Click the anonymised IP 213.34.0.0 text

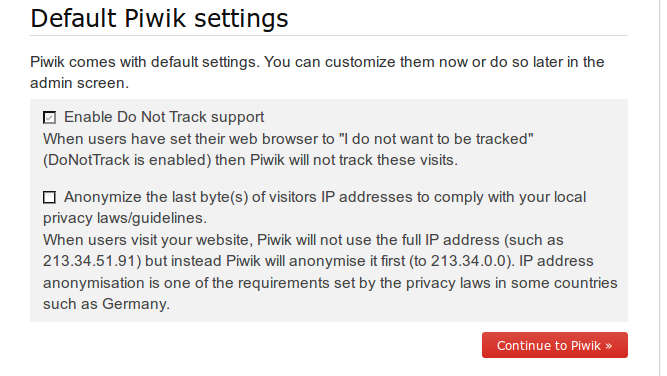(470, 261)
